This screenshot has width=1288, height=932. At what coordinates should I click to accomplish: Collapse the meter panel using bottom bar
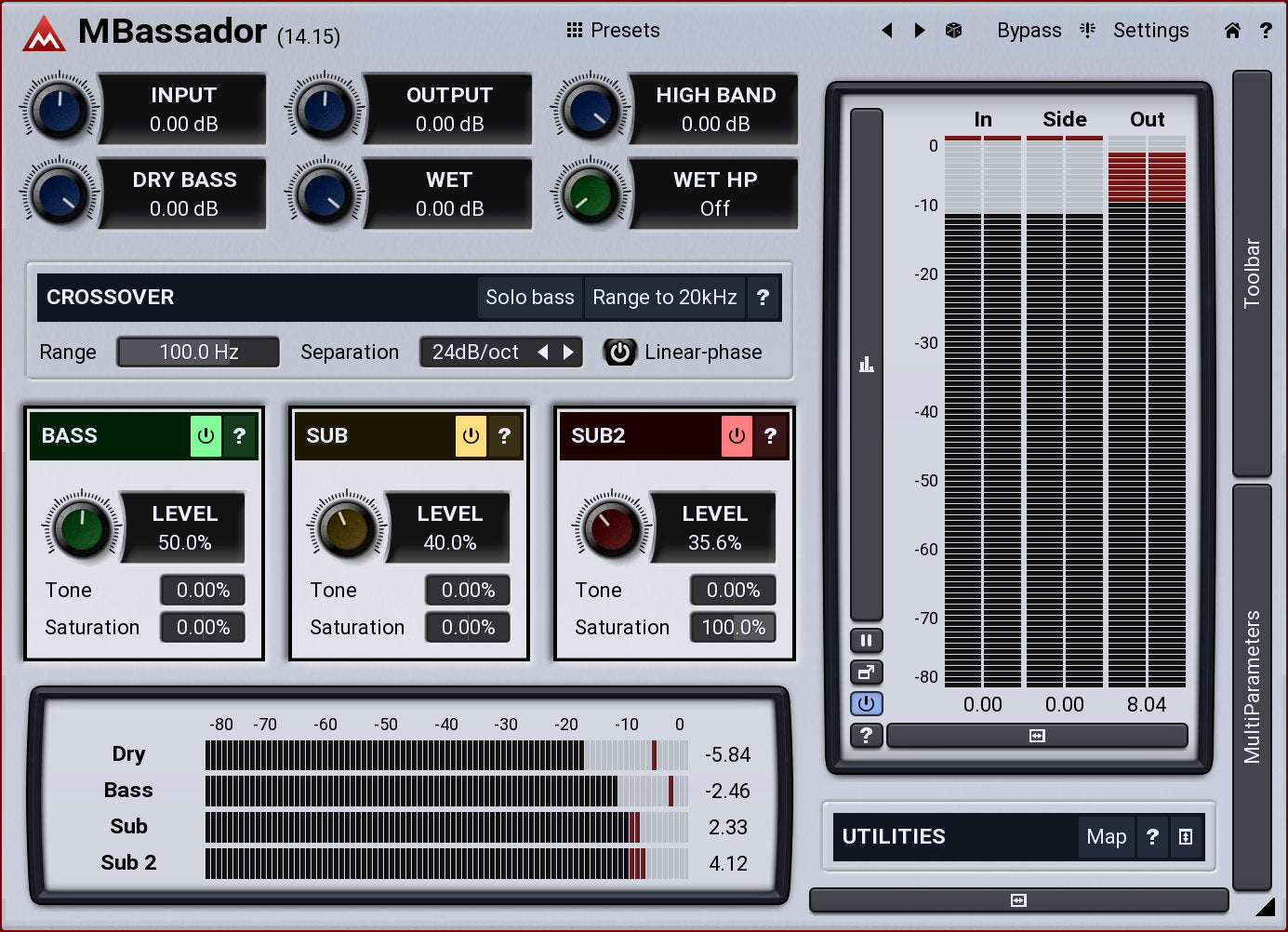[x=1037, y=736]
